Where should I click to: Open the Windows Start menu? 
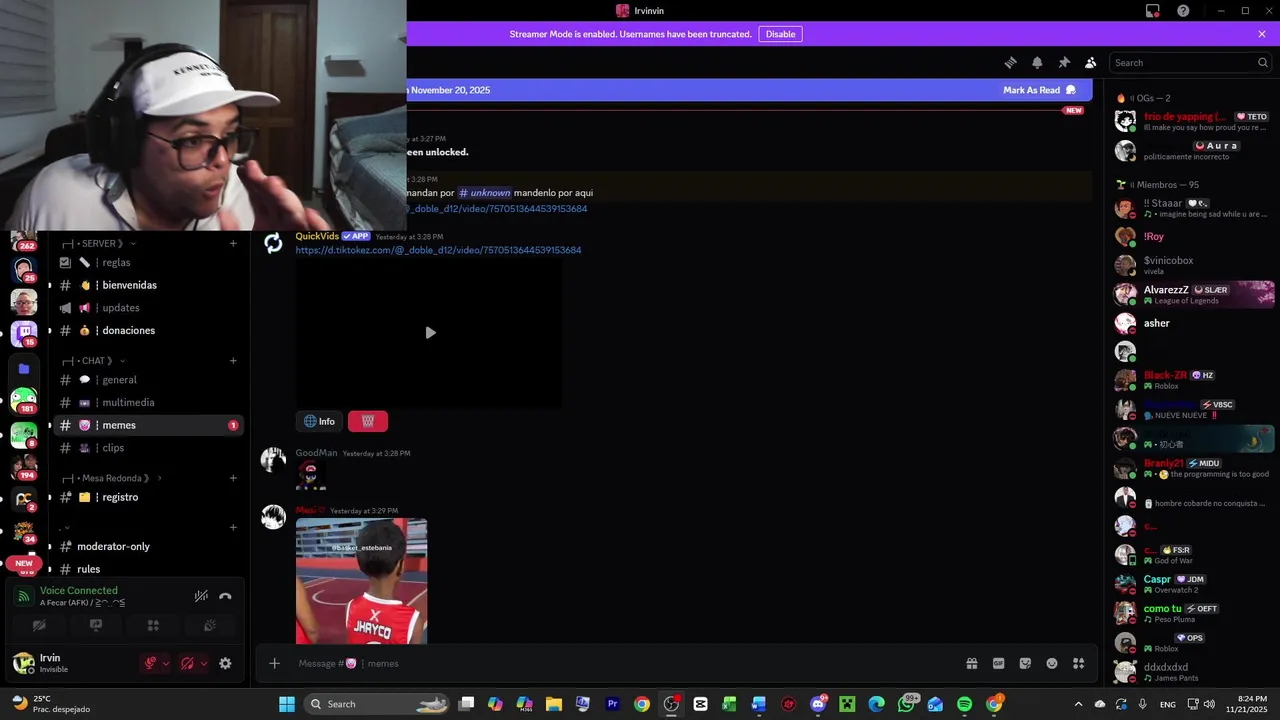(x=286, y=704)
